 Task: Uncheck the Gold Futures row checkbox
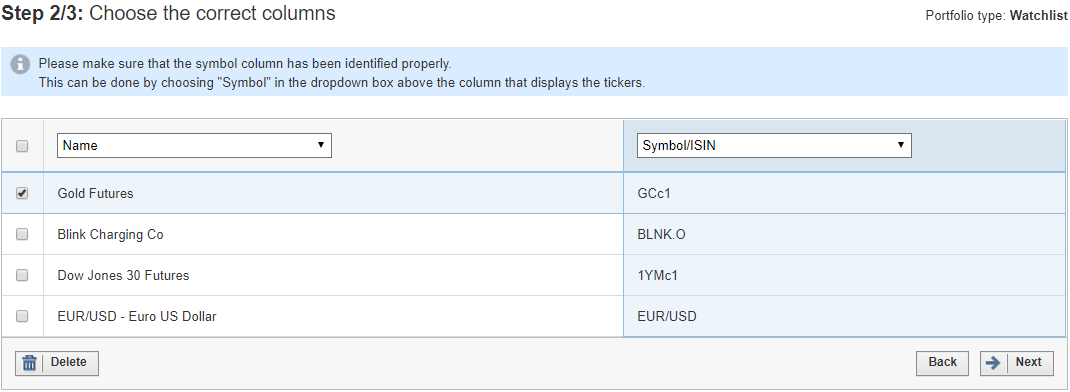click(x=22, y=193)
